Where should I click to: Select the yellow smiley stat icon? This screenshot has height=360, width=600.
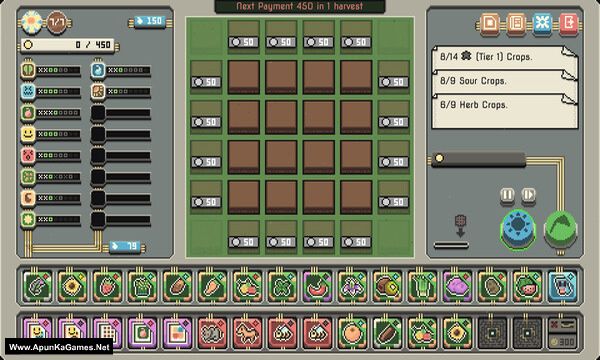[28, 134]
